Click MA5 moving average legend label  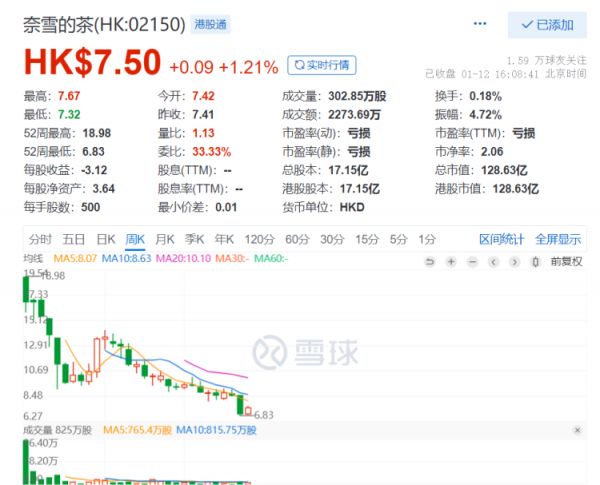pos(75,260)
